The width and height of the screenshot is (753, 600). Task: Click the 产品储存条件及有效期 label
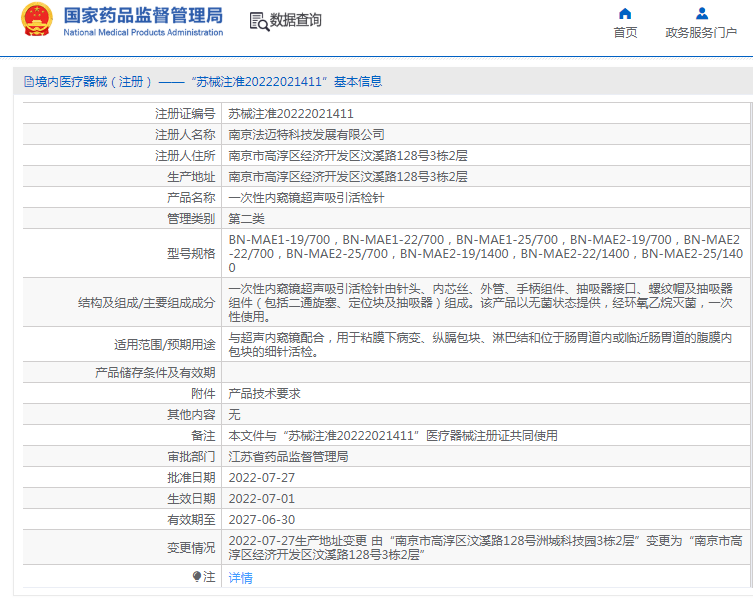click(x=155, y=372)
